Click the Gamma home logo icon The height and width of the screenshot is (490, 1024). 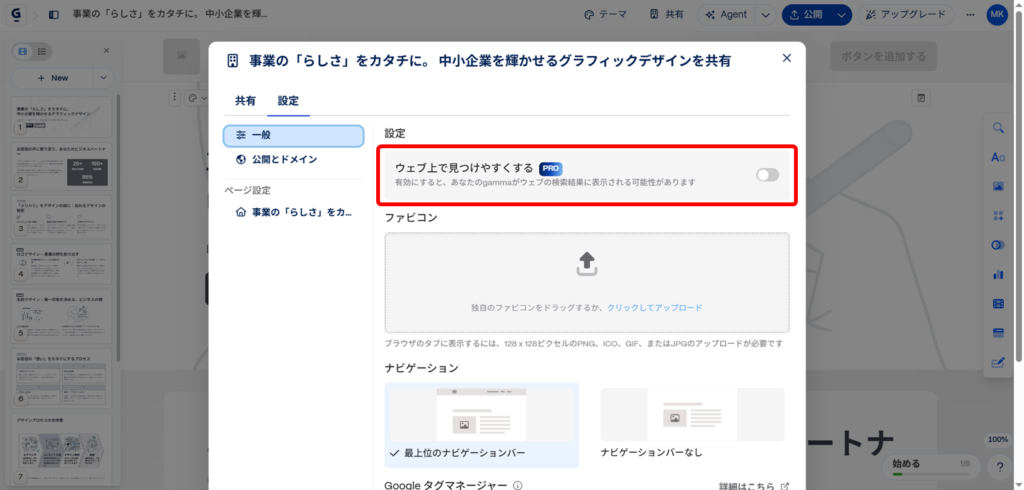(x=17, y=15)
